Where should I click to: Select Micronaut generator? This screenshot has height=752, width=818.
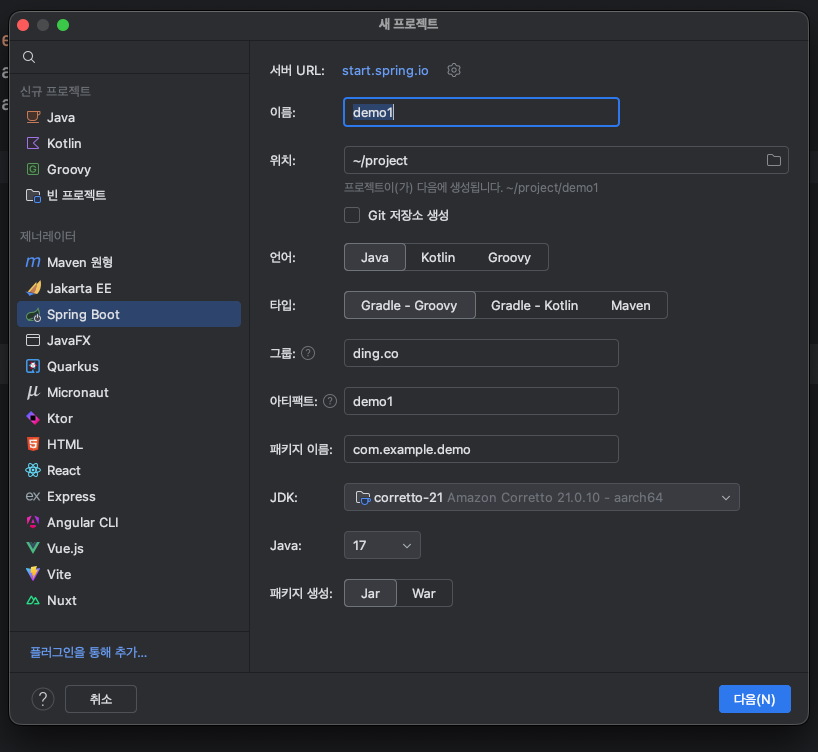pos(129,392)
